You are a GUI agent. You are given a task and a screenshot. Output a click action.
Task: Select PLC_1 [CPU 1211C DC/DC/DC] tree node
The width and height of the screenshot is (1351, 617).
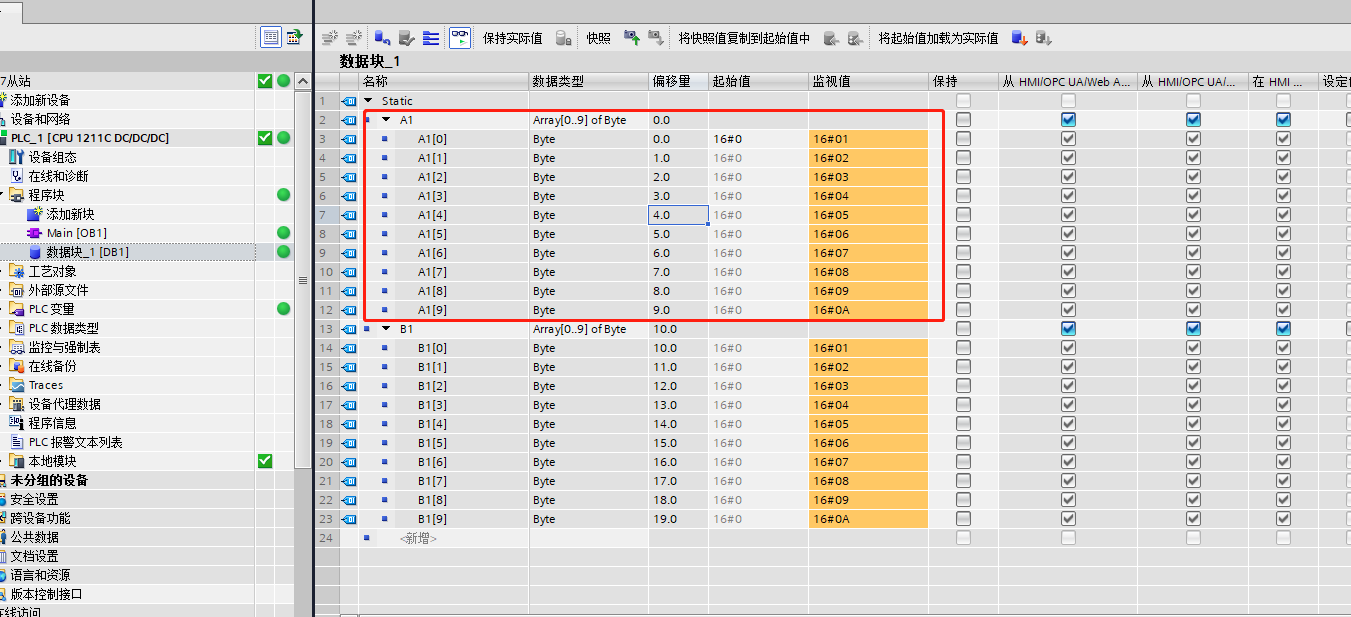point(90,138)
